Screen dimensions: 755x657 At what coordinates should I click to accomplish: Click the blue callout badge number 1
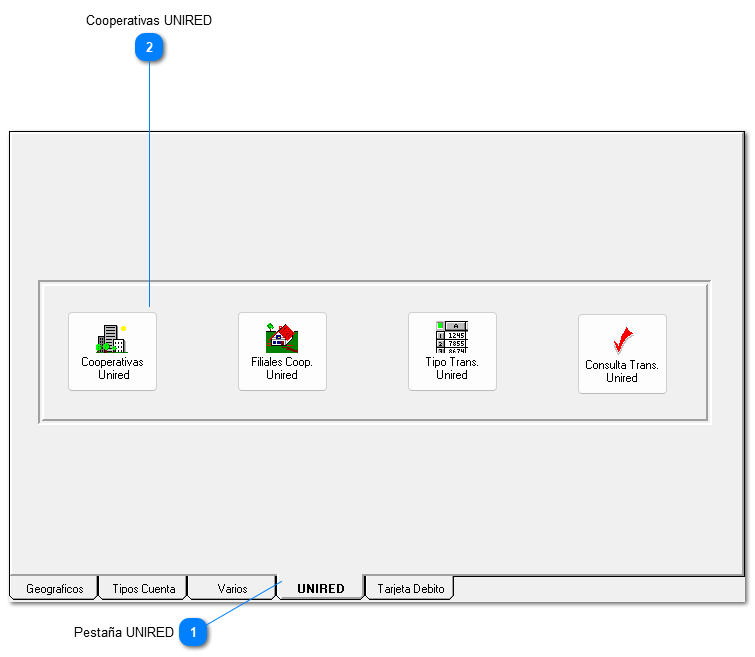click(x=194, y=632)
